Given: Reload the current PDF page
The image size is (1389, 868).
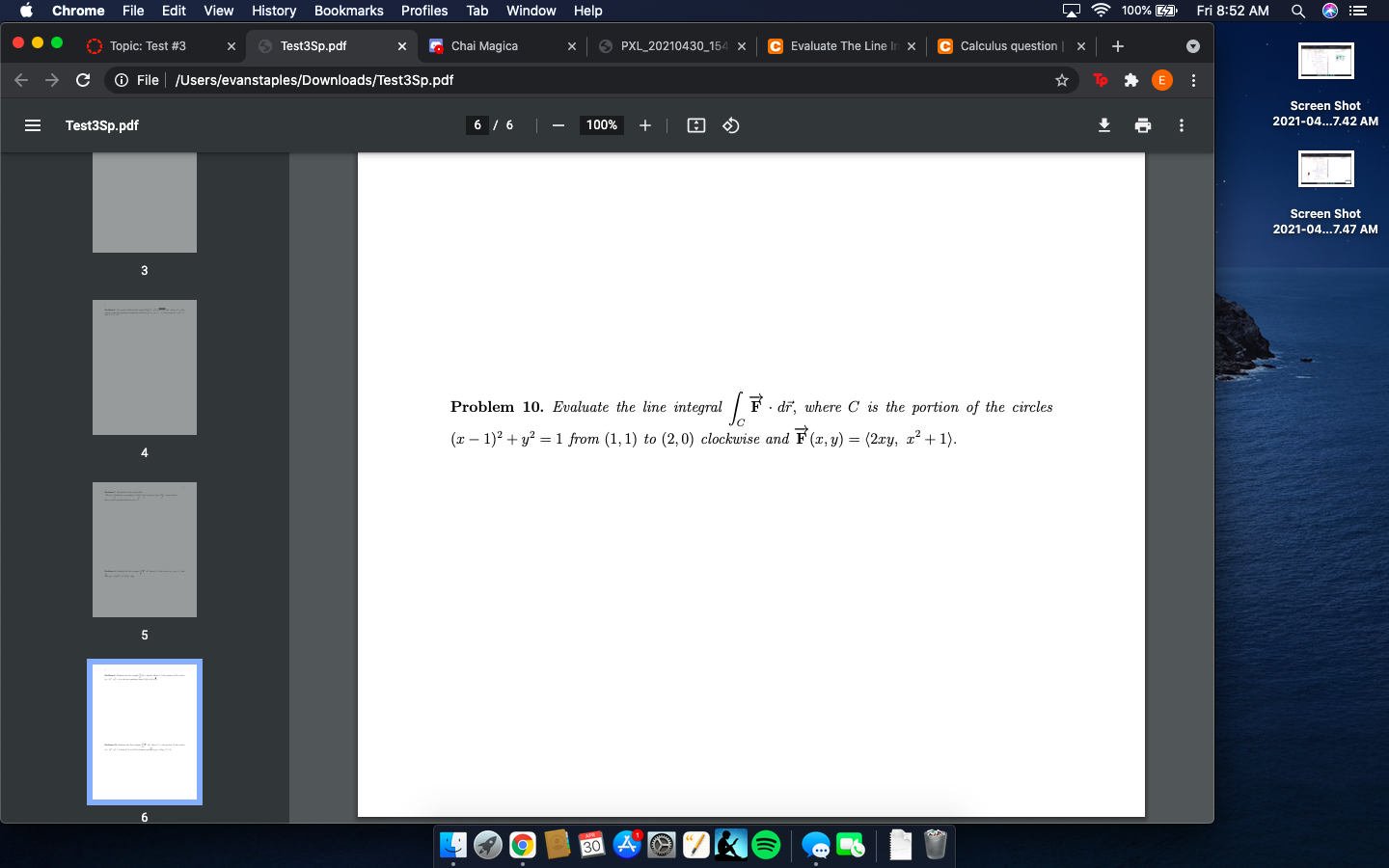Looking at the screenshot, I should point(82,80).
